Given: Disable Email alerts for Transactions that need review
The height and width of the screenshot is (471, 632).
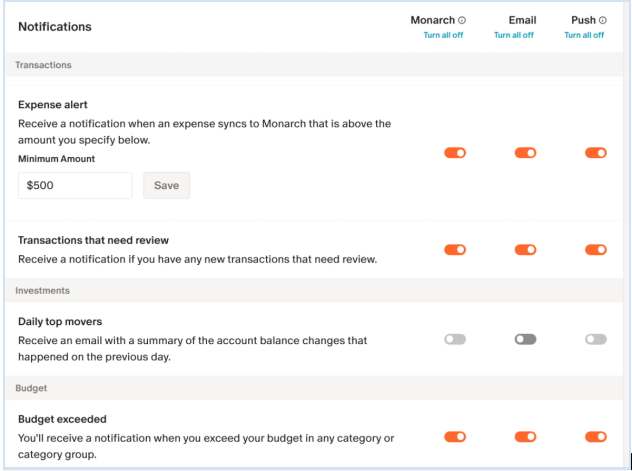Looking at the screenshot, I should (525, 250).
